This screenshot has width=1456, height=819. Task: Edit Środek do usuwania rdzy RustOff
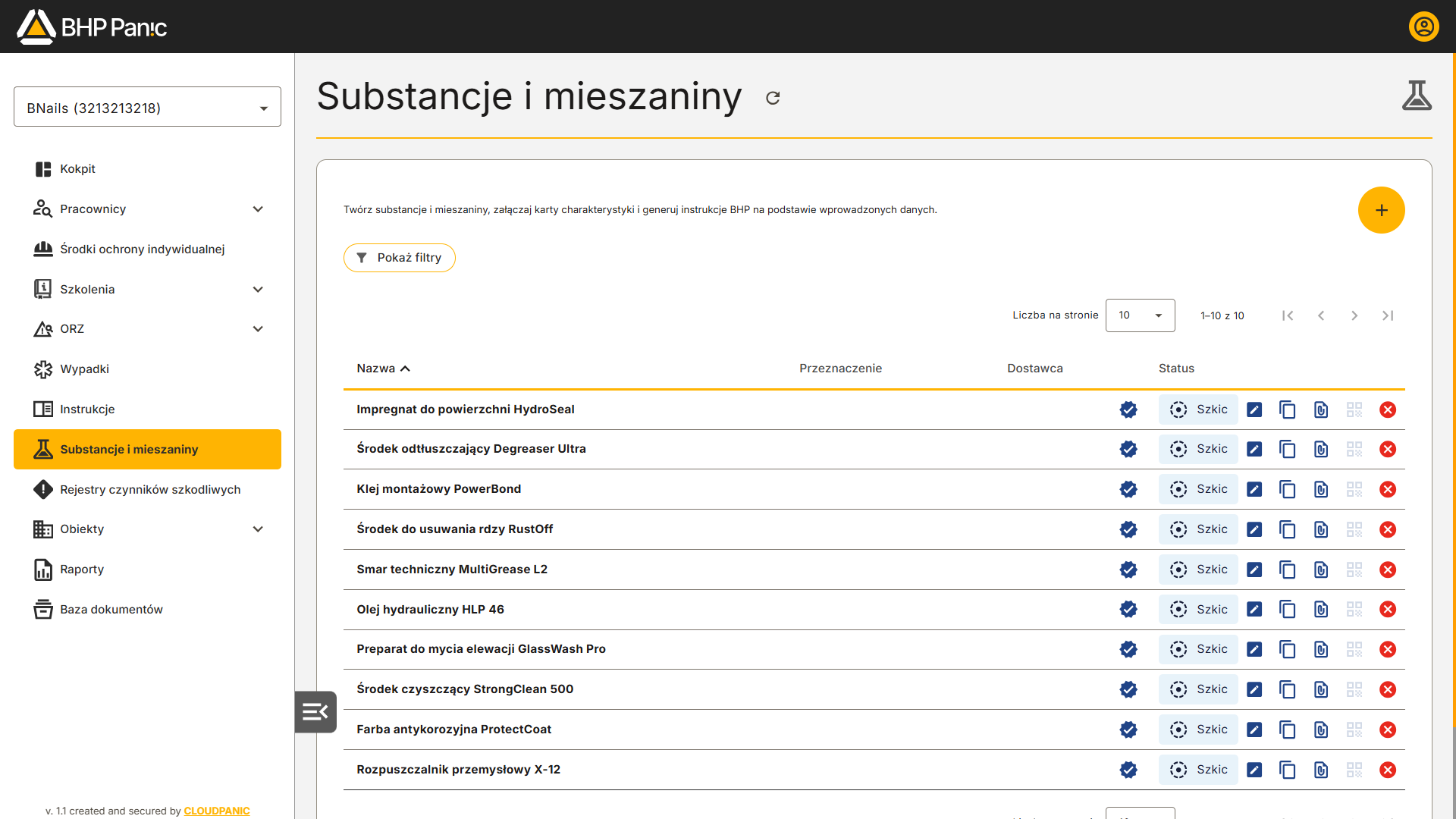click(x=1254, y=529)
